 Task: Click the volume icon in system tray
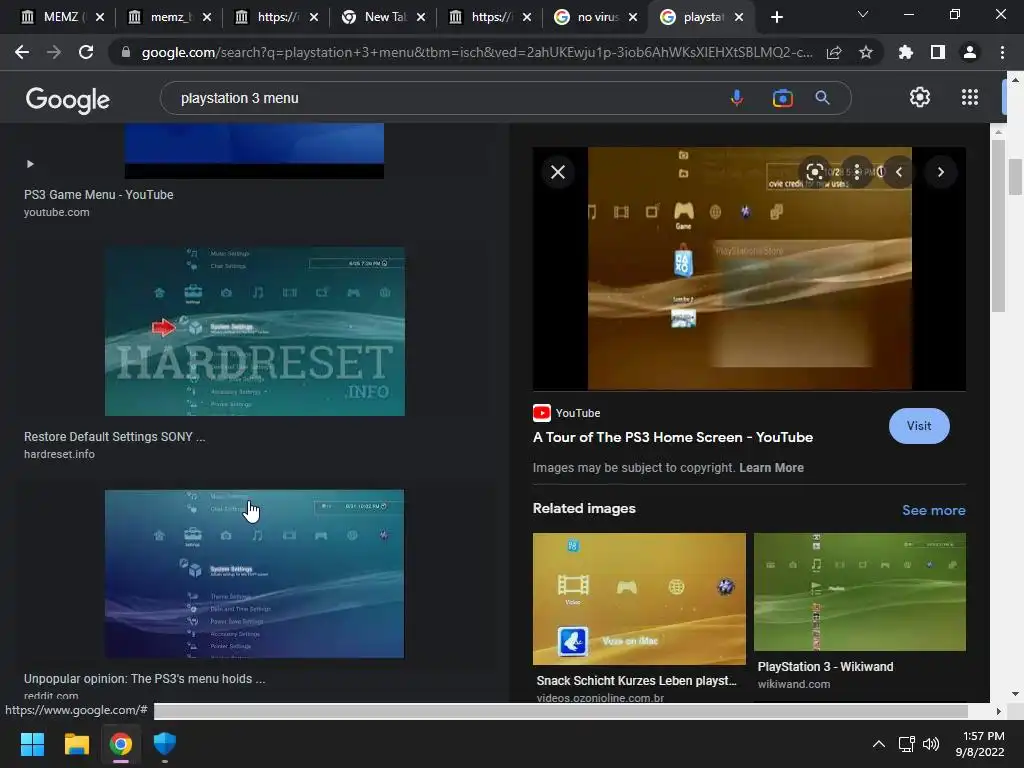click(931, 744)
